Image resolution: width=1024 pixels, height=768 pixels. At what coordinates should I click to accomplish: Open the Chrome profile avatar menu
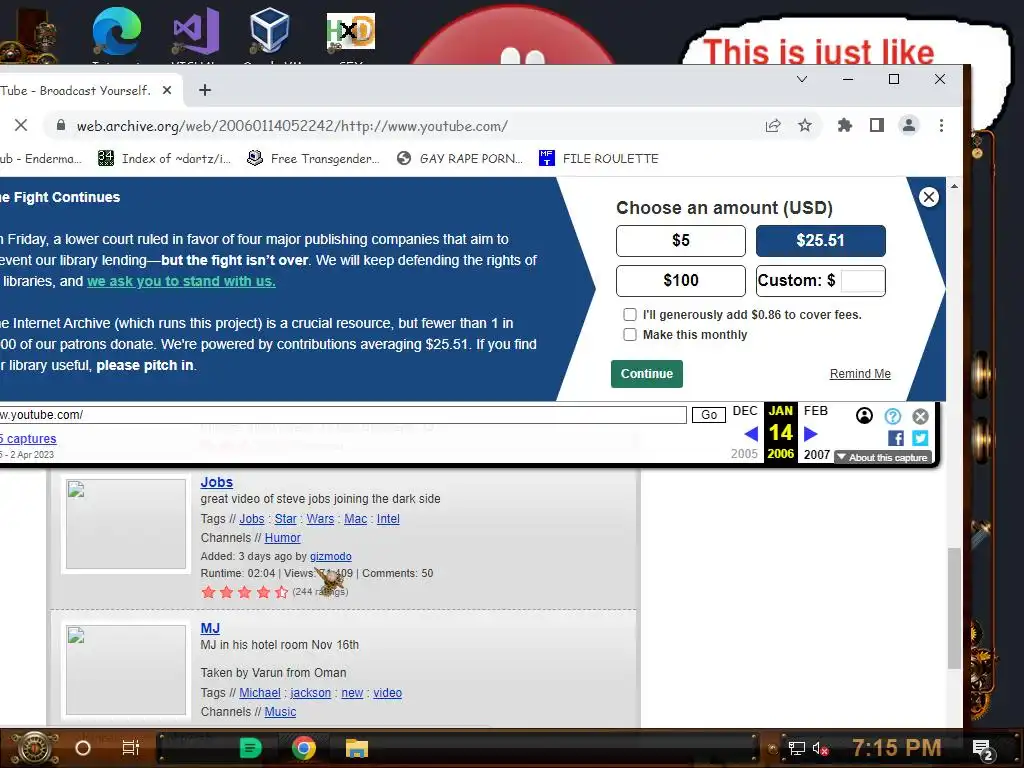tap(908, 125)
